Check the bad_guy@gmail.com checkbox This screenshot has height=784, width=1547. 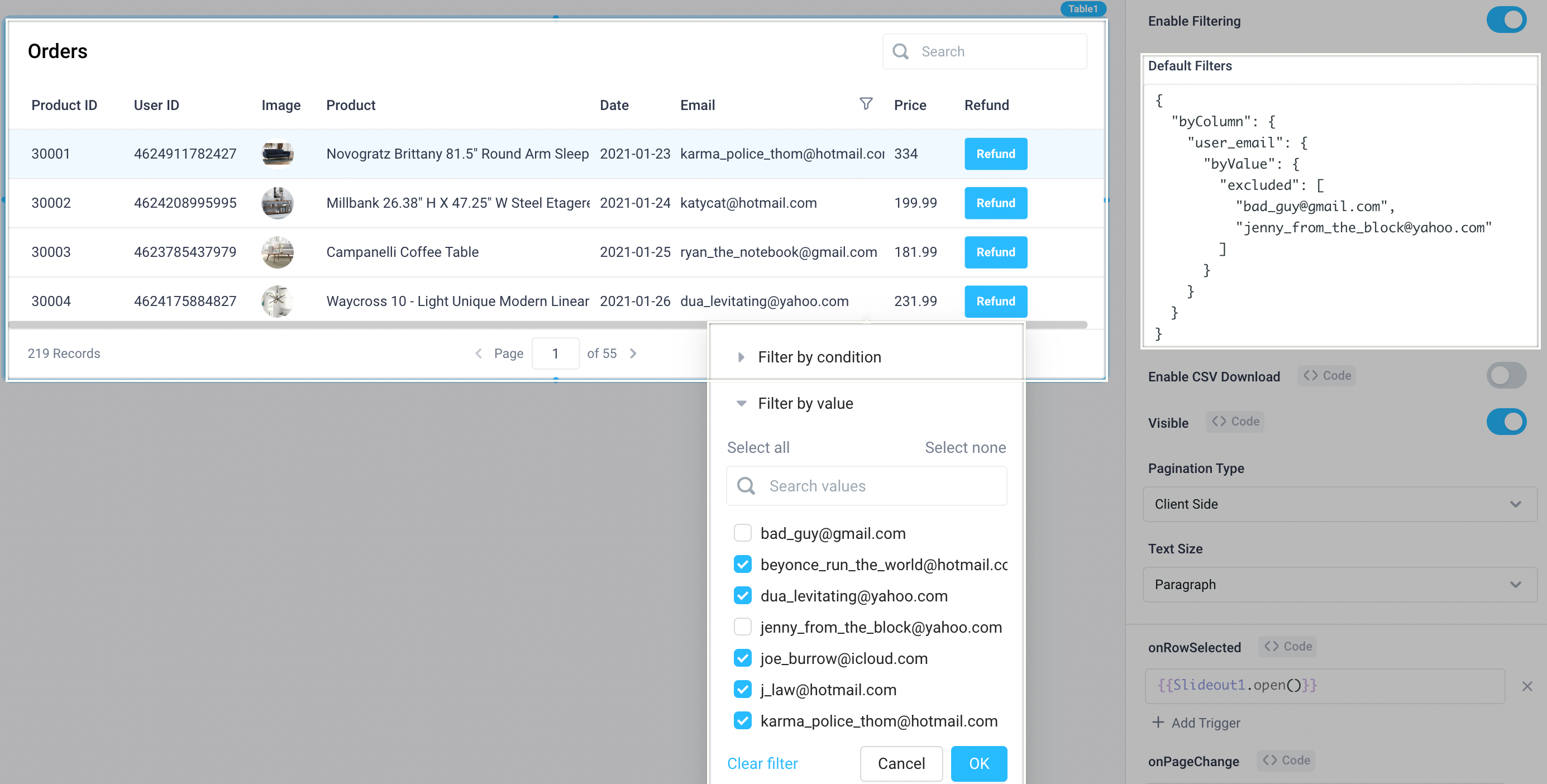(743, 533)
